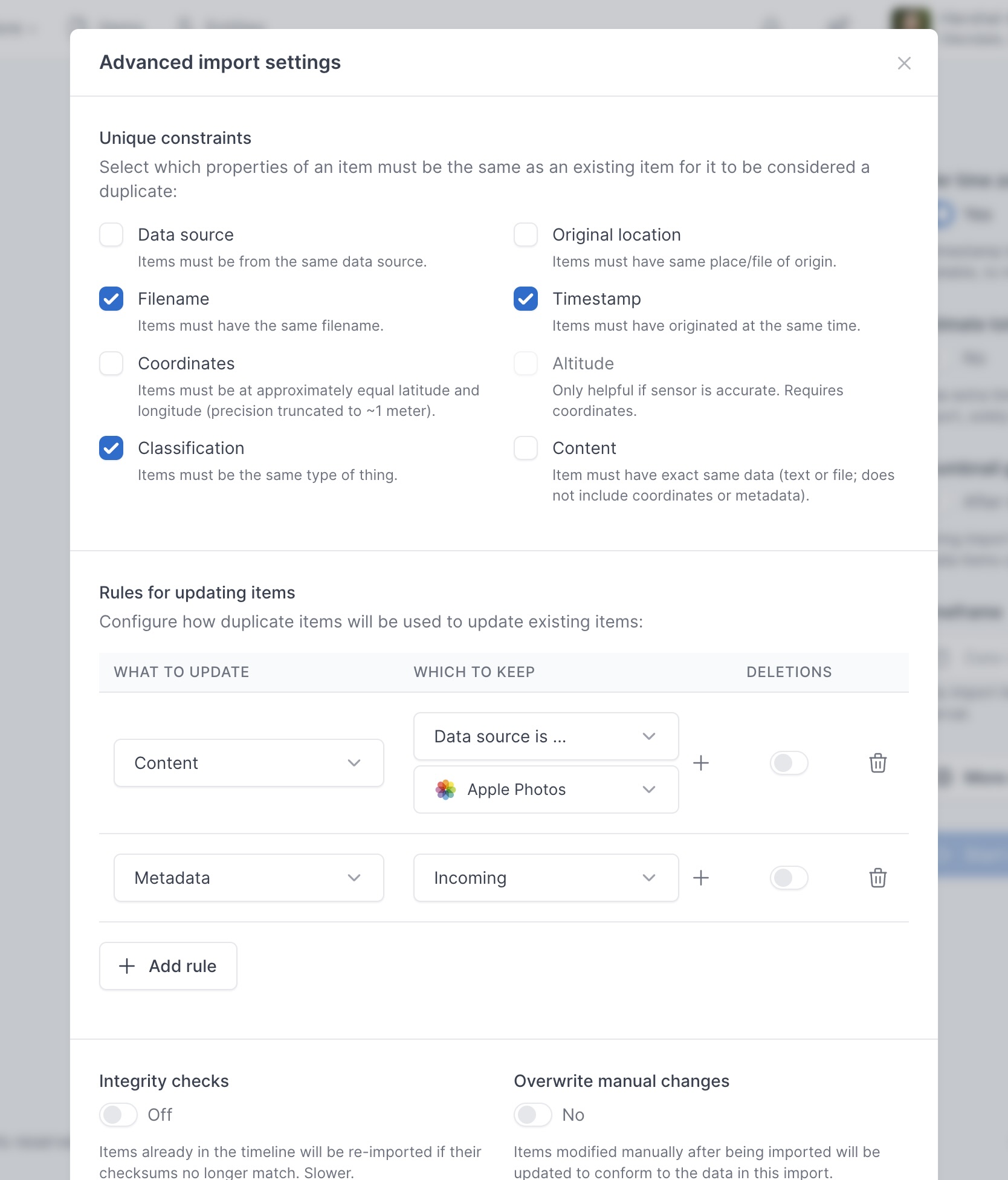Delete the Content update rule
Image resolution: width=1008 pixels, height=1180 pixels.
877,763
